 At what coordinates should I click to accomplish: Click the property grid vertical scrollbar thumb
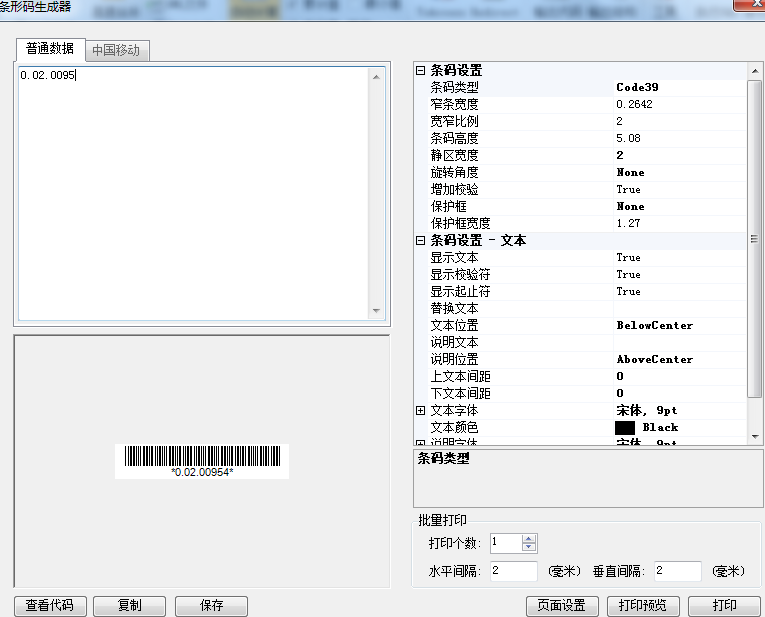click(x=754, y=239)
